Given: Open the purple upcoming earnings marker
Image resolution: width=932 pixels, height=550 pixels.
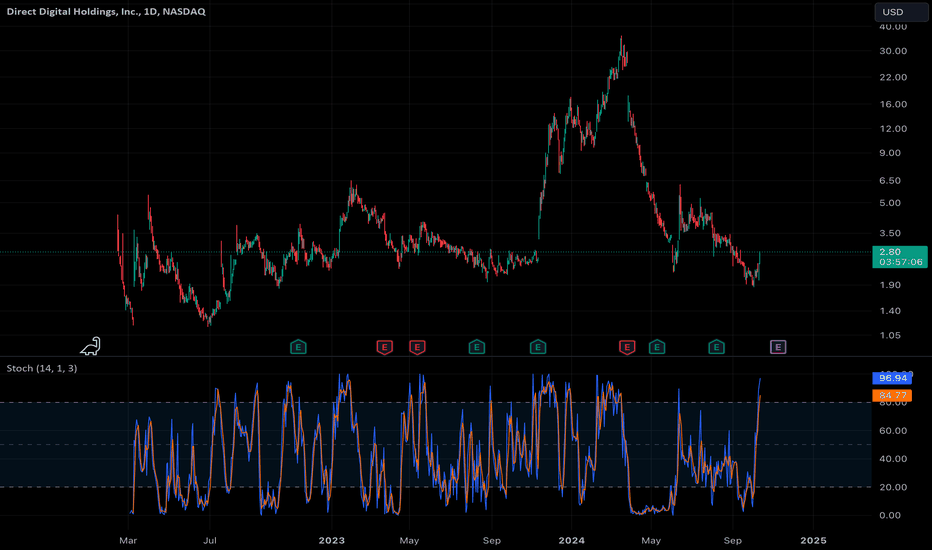Looking at the screenshot, I should pyautogui.click(x=778, y=347).
